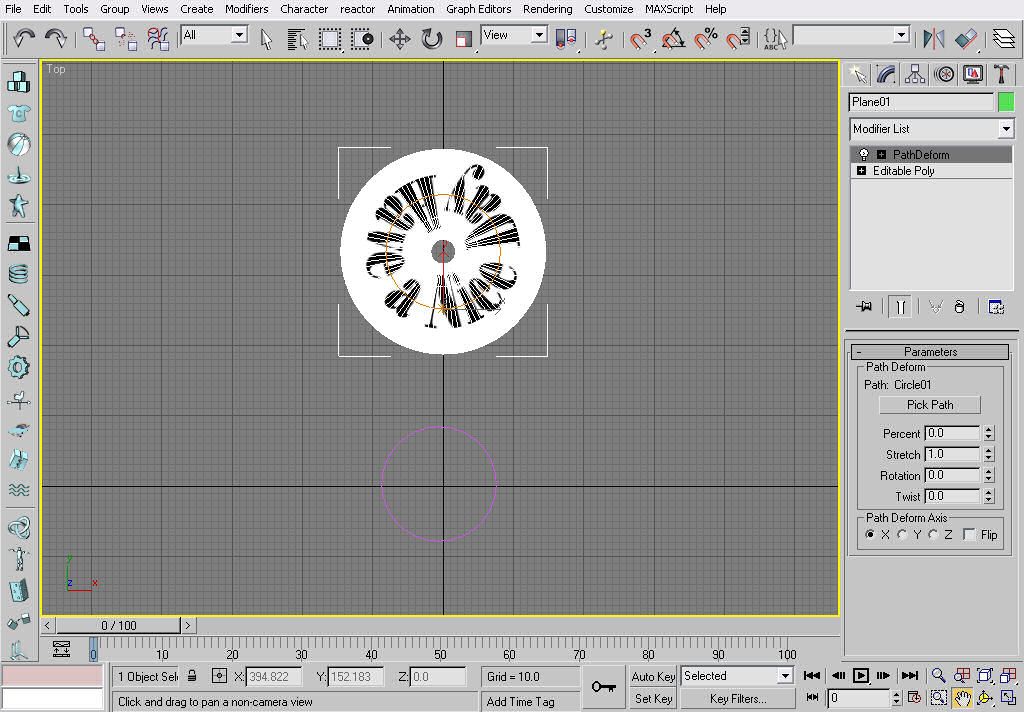Viewport: 1024px width, 712px height.
Task: Toggle the Auto Key button
Action: tap(652, 677)
